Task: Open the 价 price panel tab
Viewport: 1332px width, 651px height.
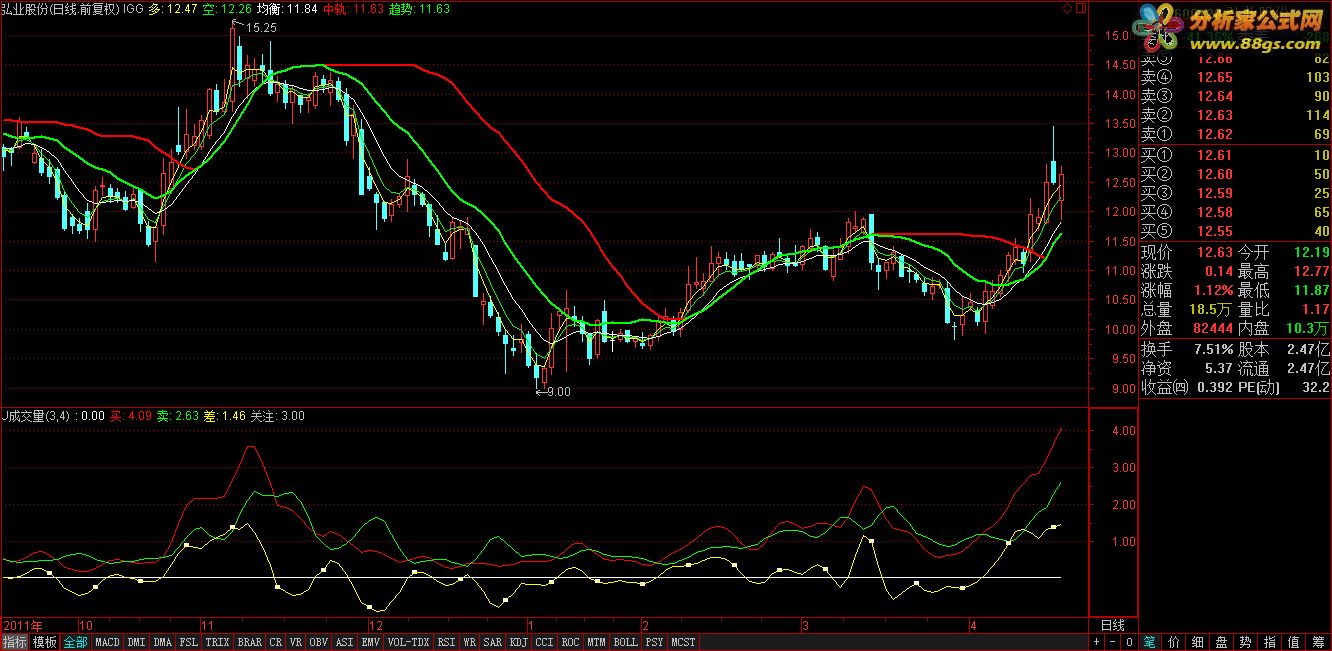Action: click(1174, 642)
